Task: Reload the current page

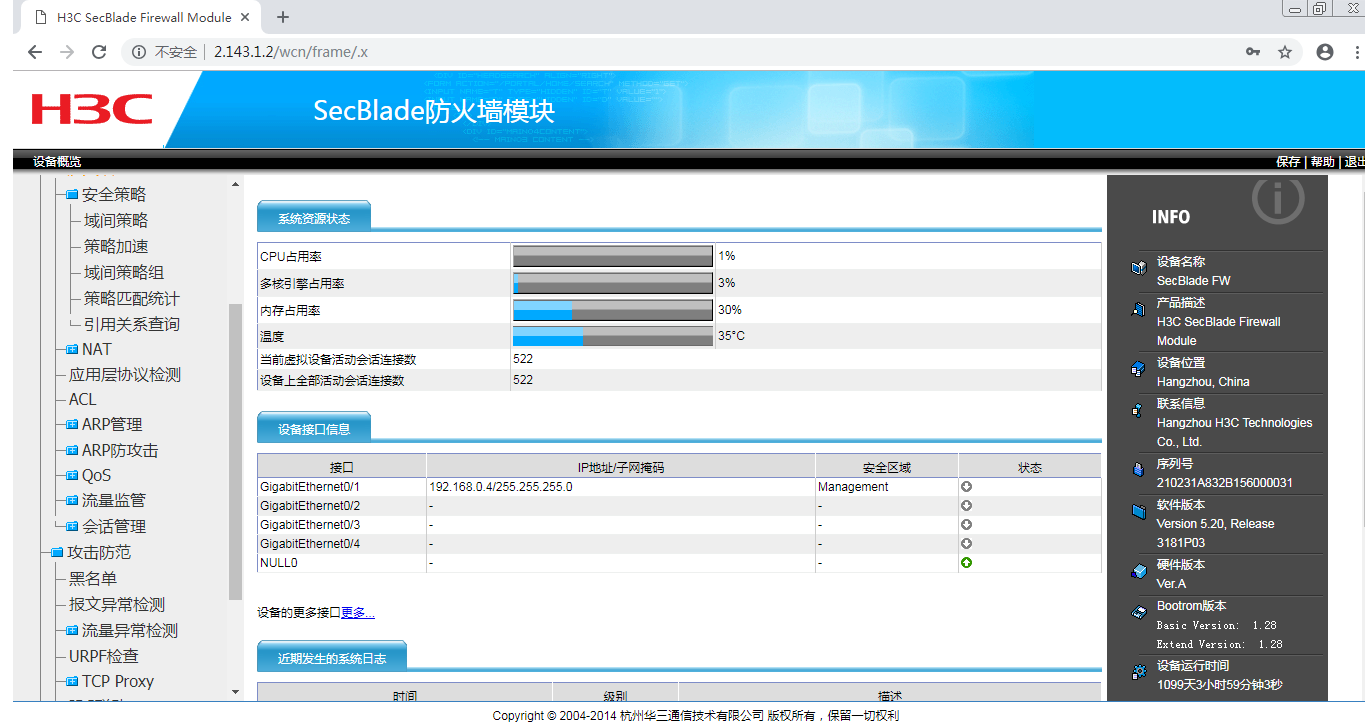Action: point(98,52)
